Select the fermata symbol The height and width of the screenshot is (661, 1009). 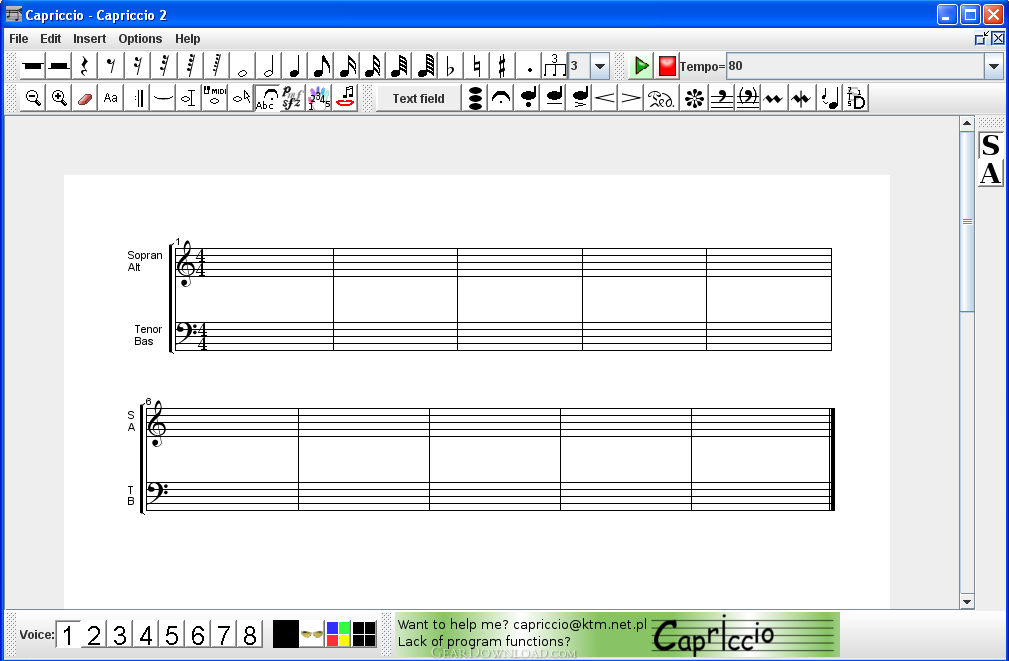[501, 98]
